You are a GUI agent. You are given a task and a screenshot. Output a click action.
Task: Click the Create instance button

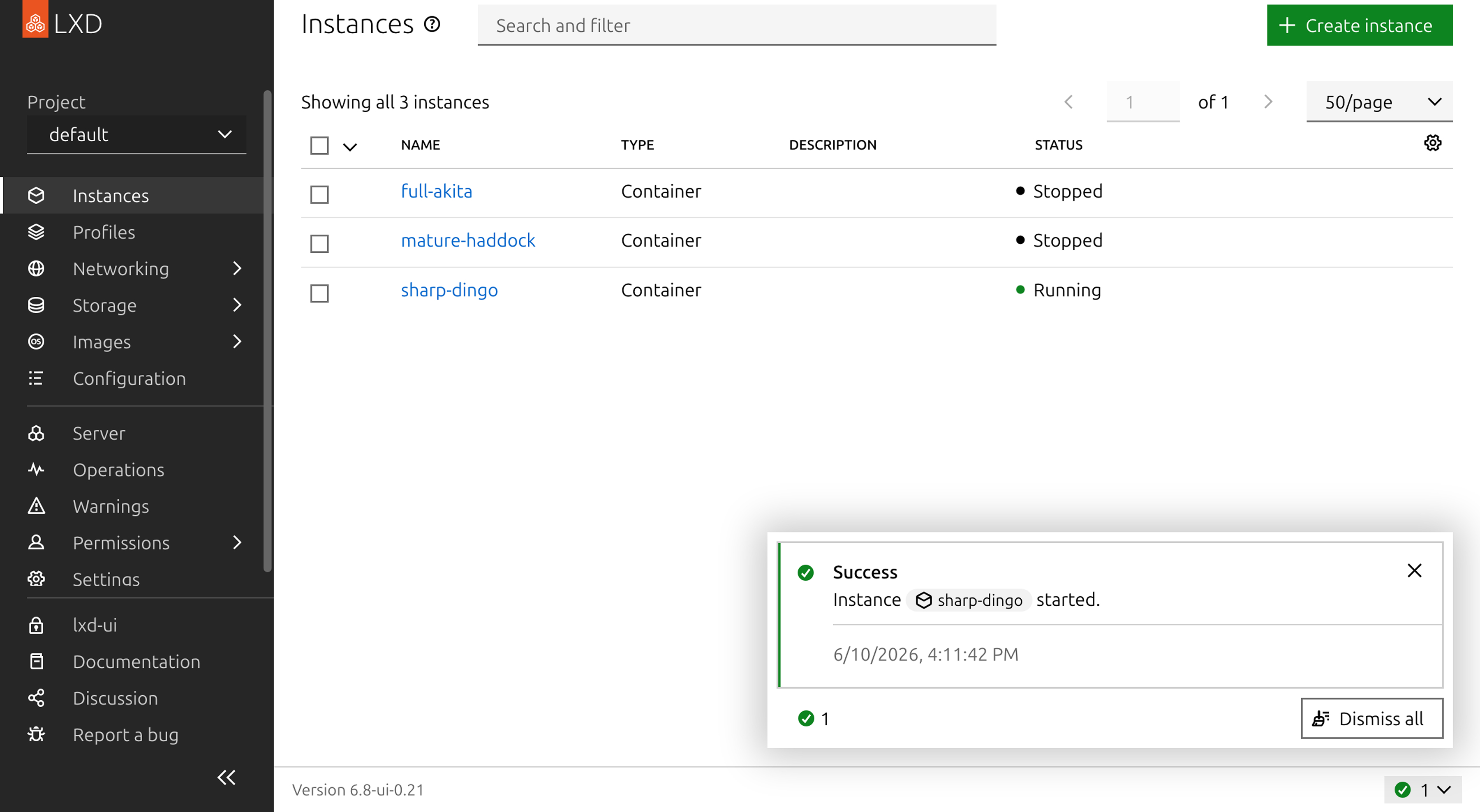[x=1360, y=25]
